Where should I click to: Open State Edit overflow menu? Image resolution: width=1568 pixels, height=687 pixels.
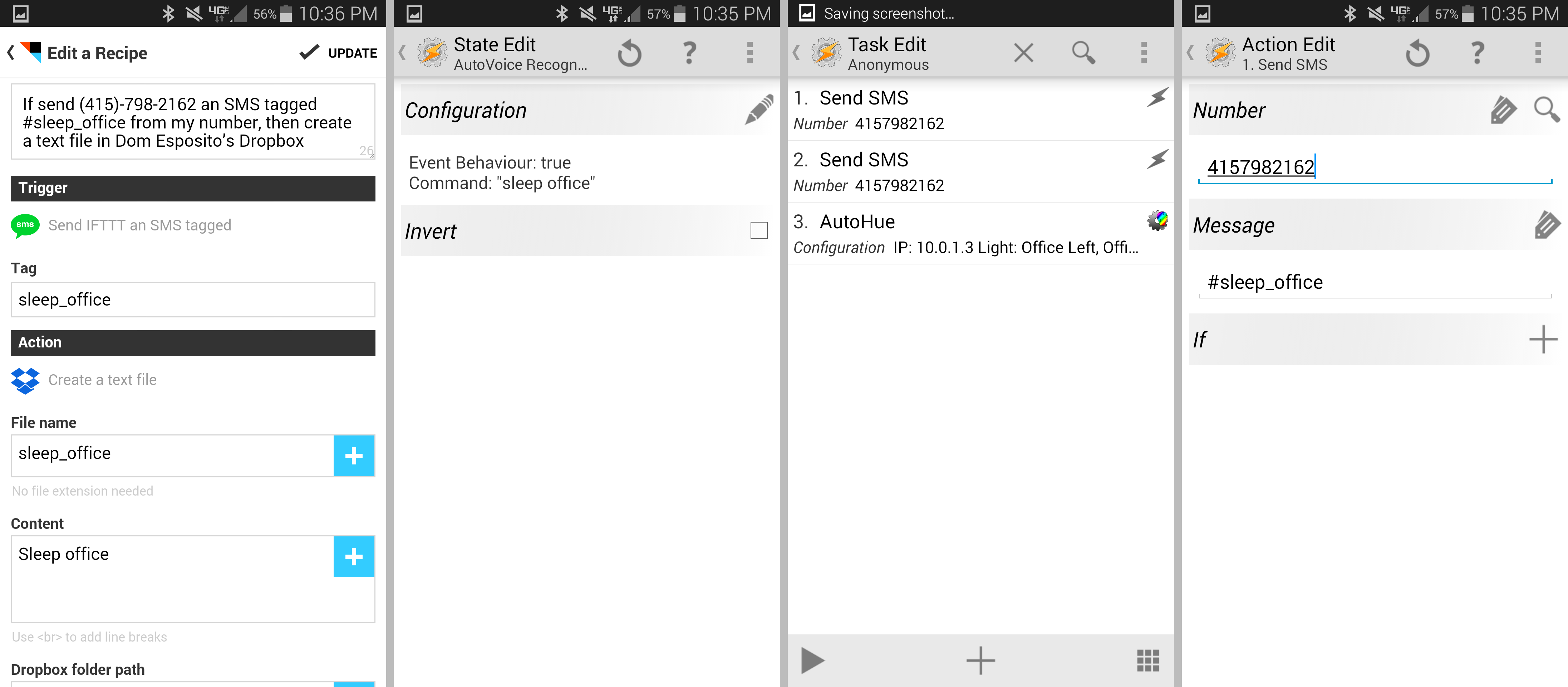pos(749,54)
